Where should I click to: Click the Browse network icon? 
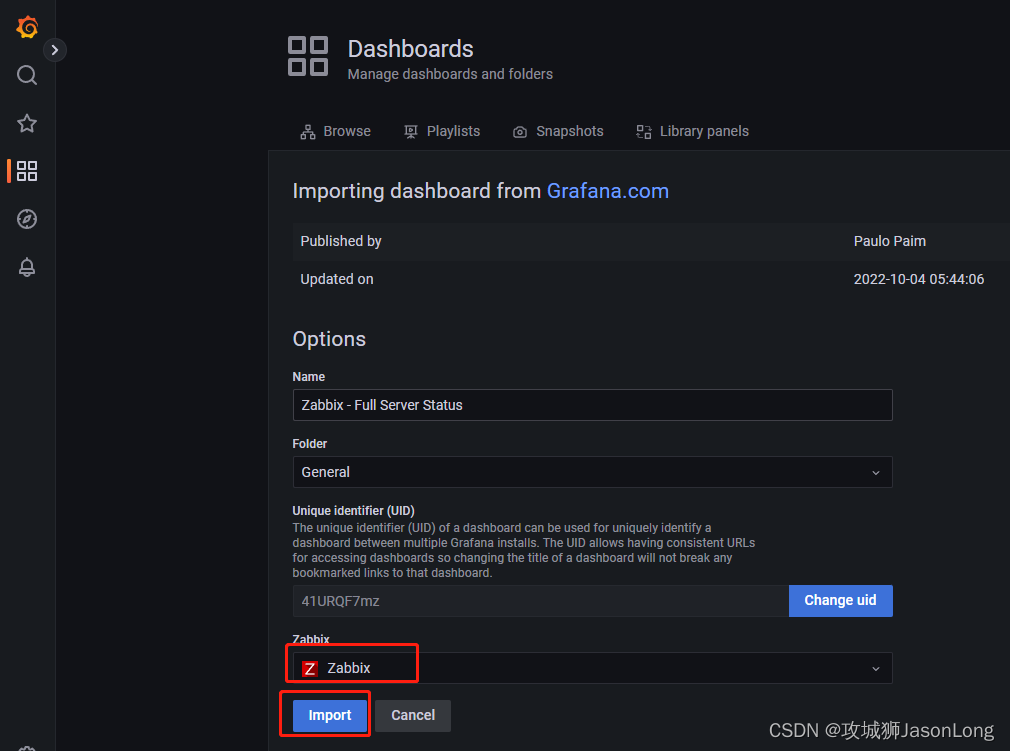coord(307,131)
